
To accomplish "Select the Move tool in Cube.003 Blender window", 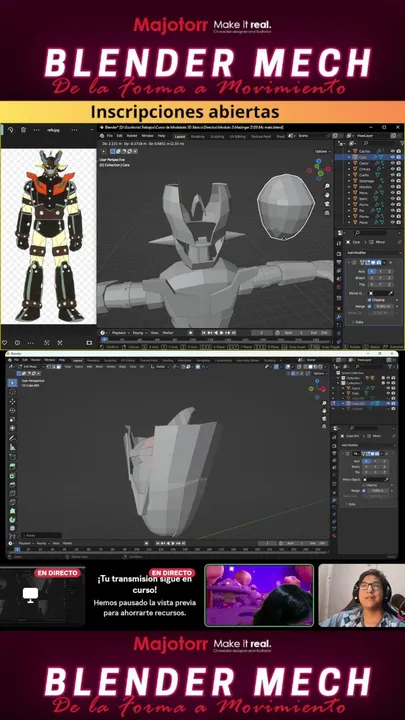I will click(x=12, y=401).
